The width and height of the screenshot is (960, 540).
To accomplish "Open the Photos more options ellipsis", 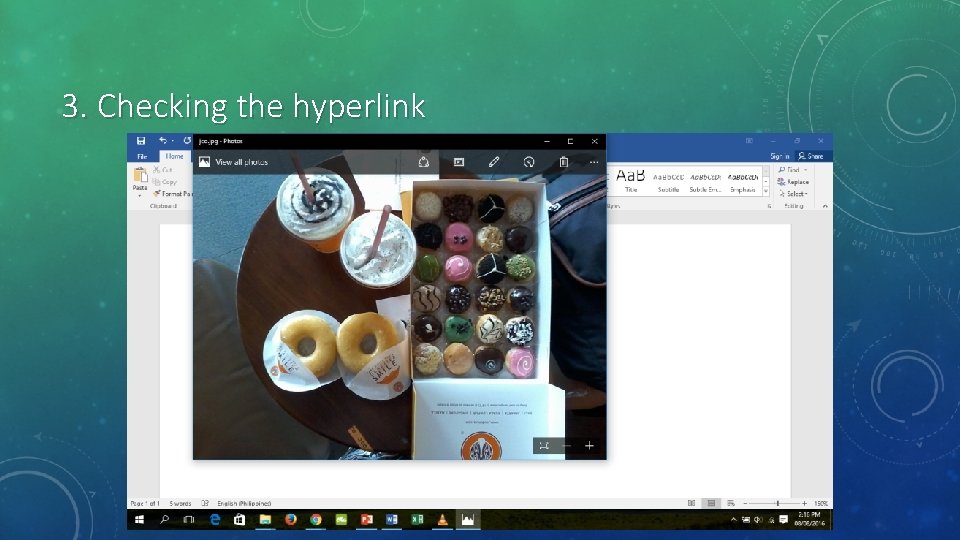I will tap(594, 162).
